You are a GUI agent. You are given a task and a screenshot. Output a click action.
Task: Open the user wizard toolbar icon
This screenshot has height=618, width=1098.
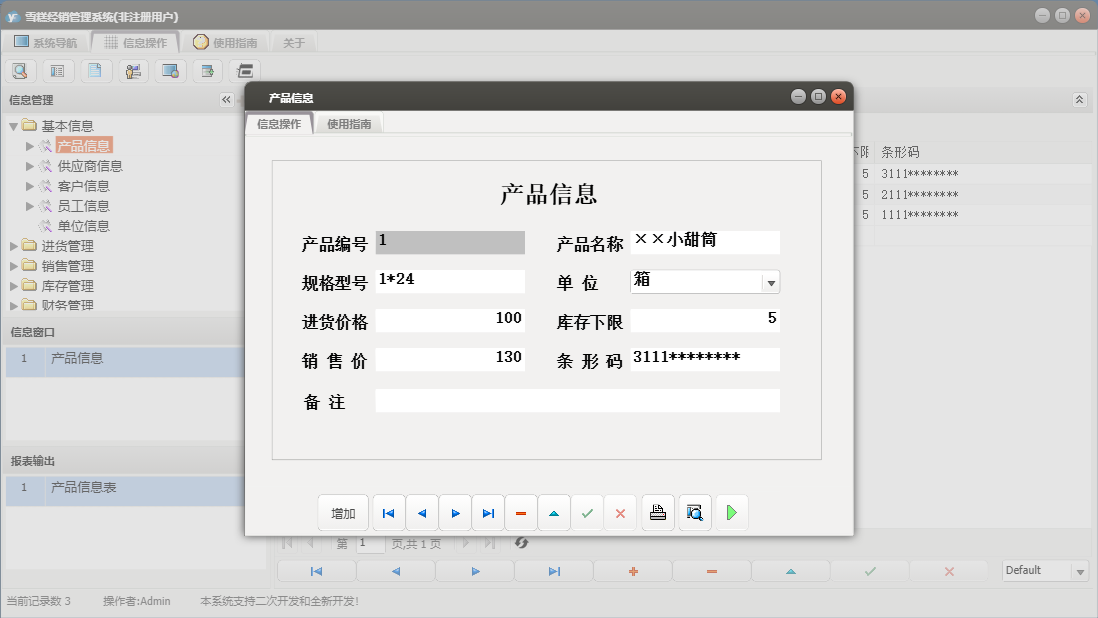pyautogui.click(x=131, y=71)
